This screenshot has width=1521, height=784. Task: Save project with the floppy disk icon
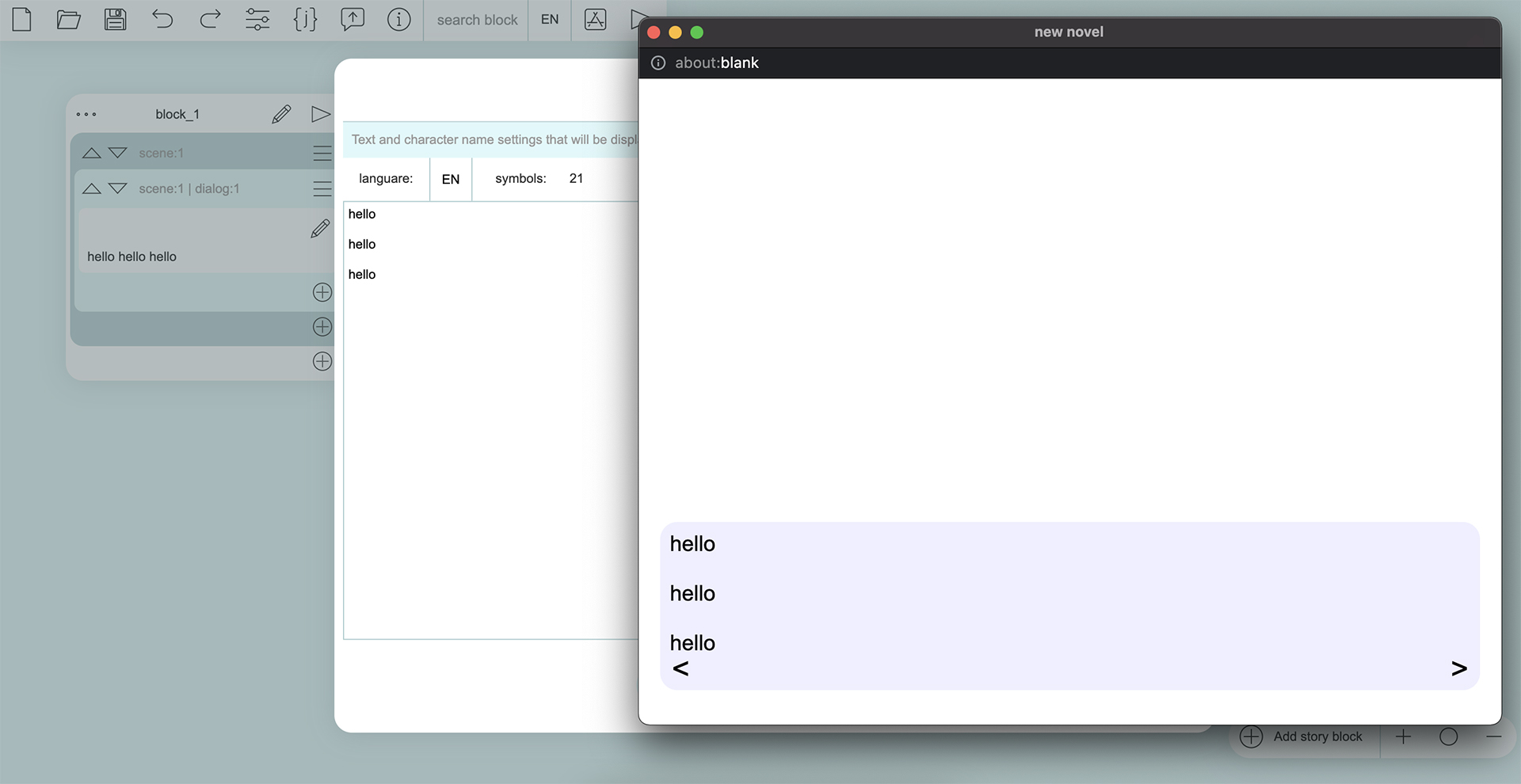(116, 19)
